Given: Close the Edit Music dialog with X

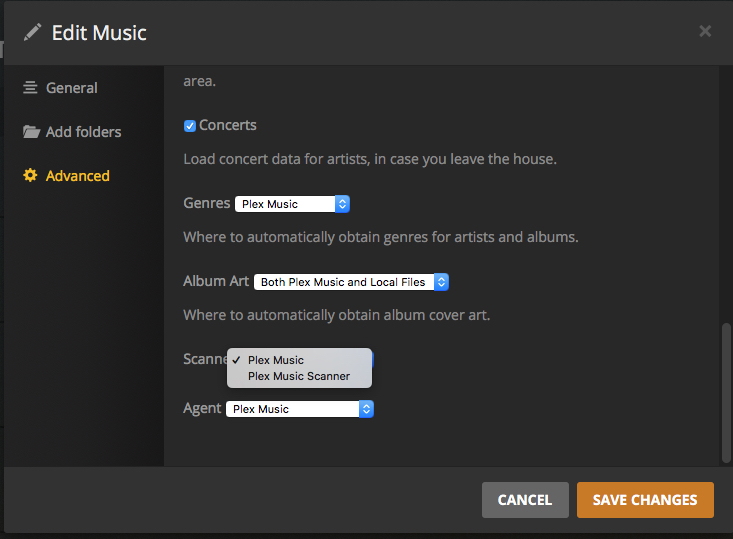Looking at the screenshot, I should pyautogui.click(x=705, y=31).
